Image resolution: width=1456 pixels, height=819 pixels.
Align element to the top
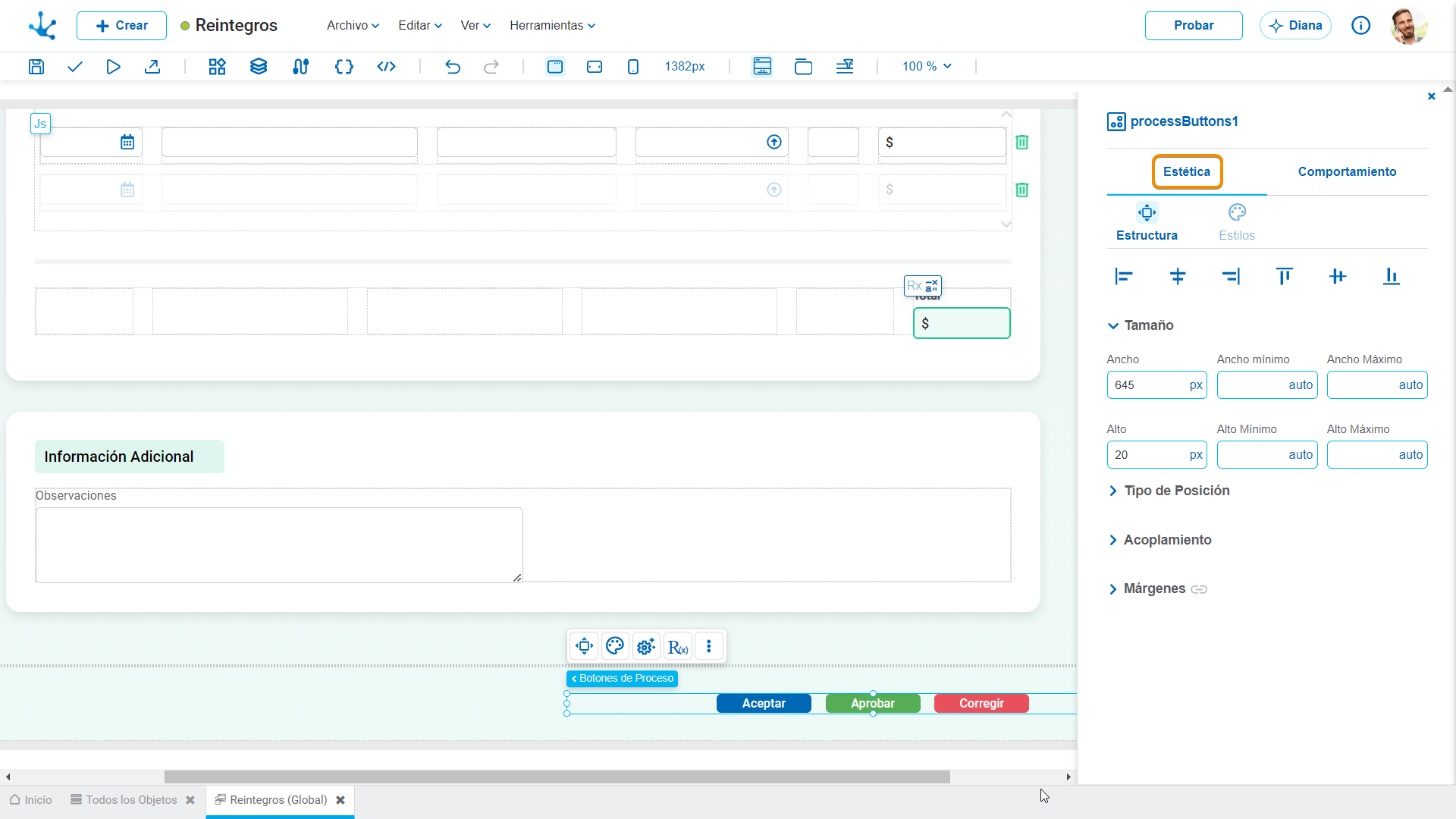coord(1285,277)
